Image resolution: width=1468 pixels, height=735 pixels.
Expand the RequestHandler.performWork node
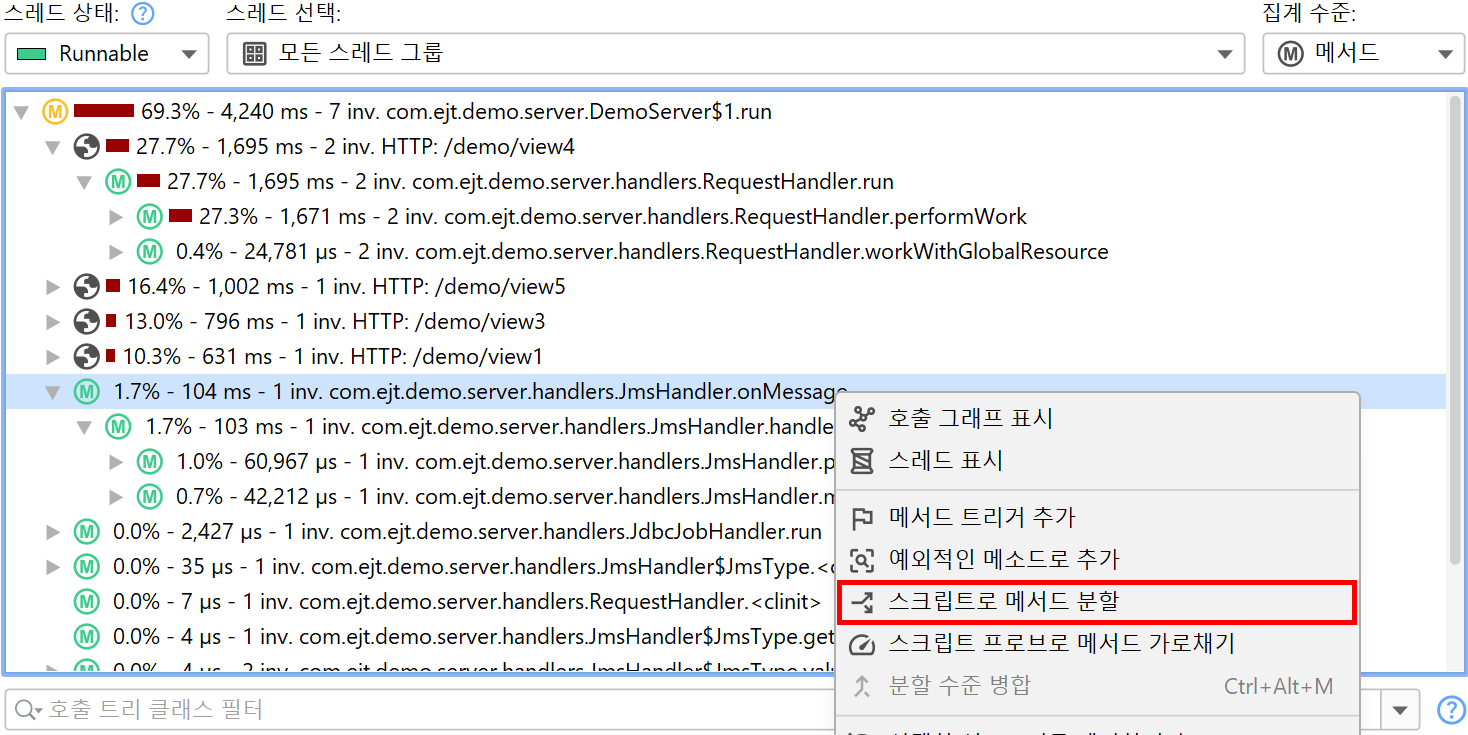click(117, 218)
